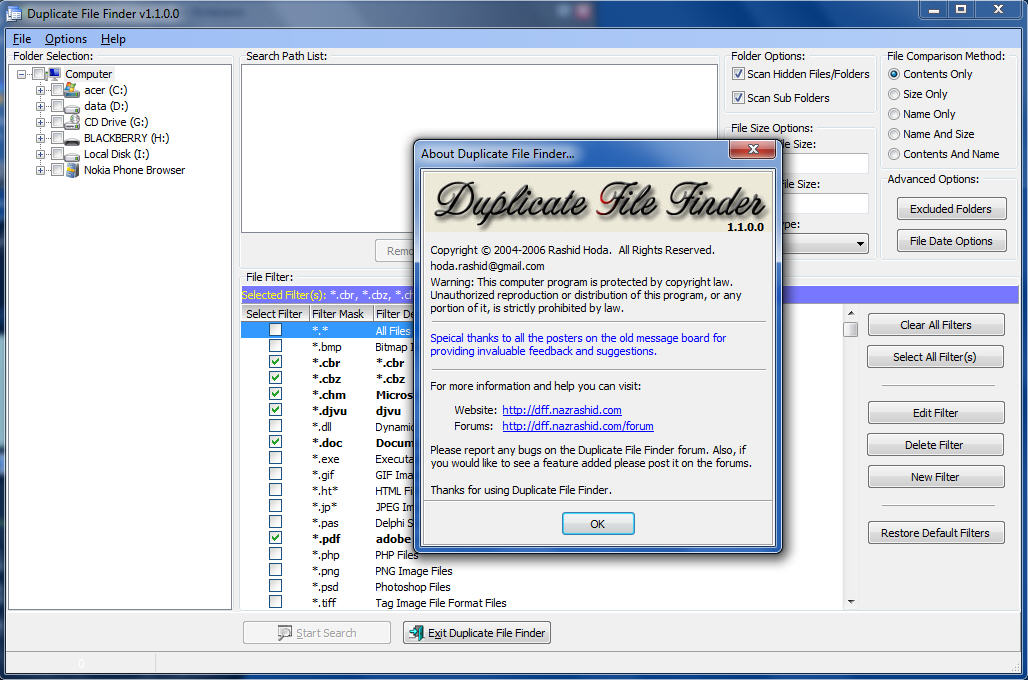
Task: Click the CD Drive (G:) icon
Action: 71,122
